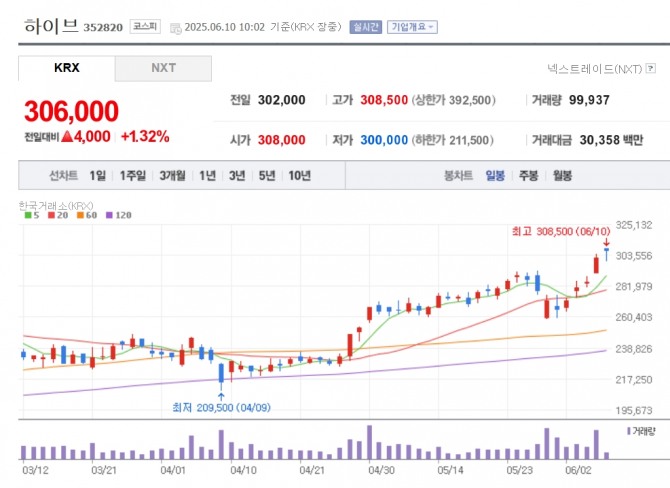
Task: Click the 코스피 market label
Action: 145,26
